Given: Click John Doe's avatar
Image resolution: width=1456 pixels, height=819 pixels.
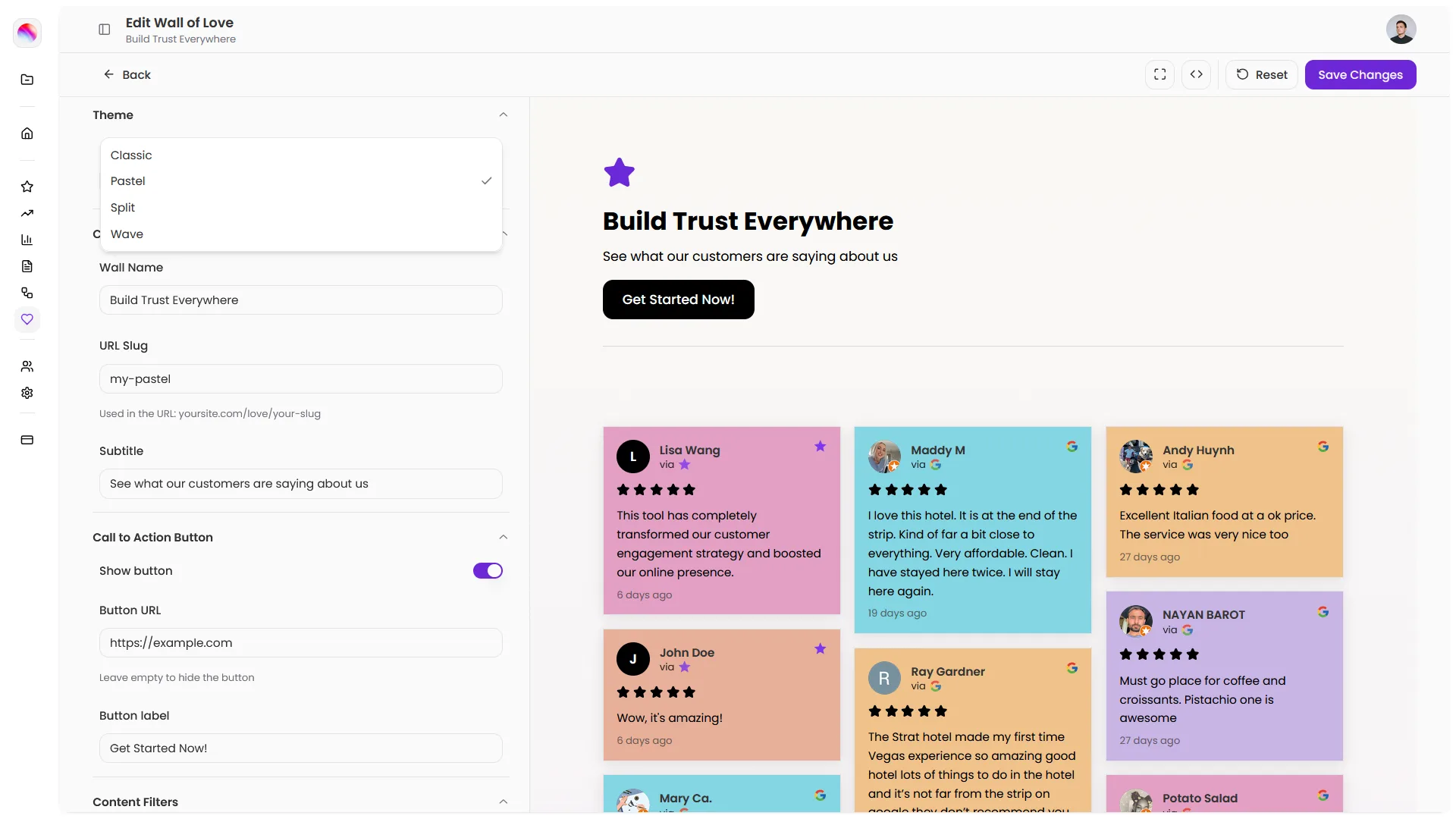Looking at the screenshot, I should click(x=633, y=659).
